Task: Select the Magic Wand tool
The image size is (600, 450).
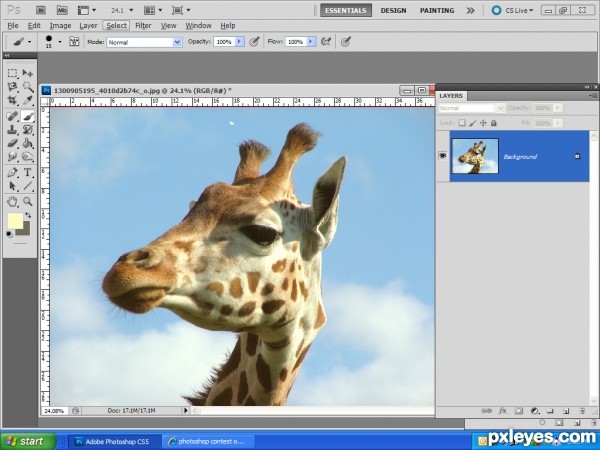Action: [28, 87]
